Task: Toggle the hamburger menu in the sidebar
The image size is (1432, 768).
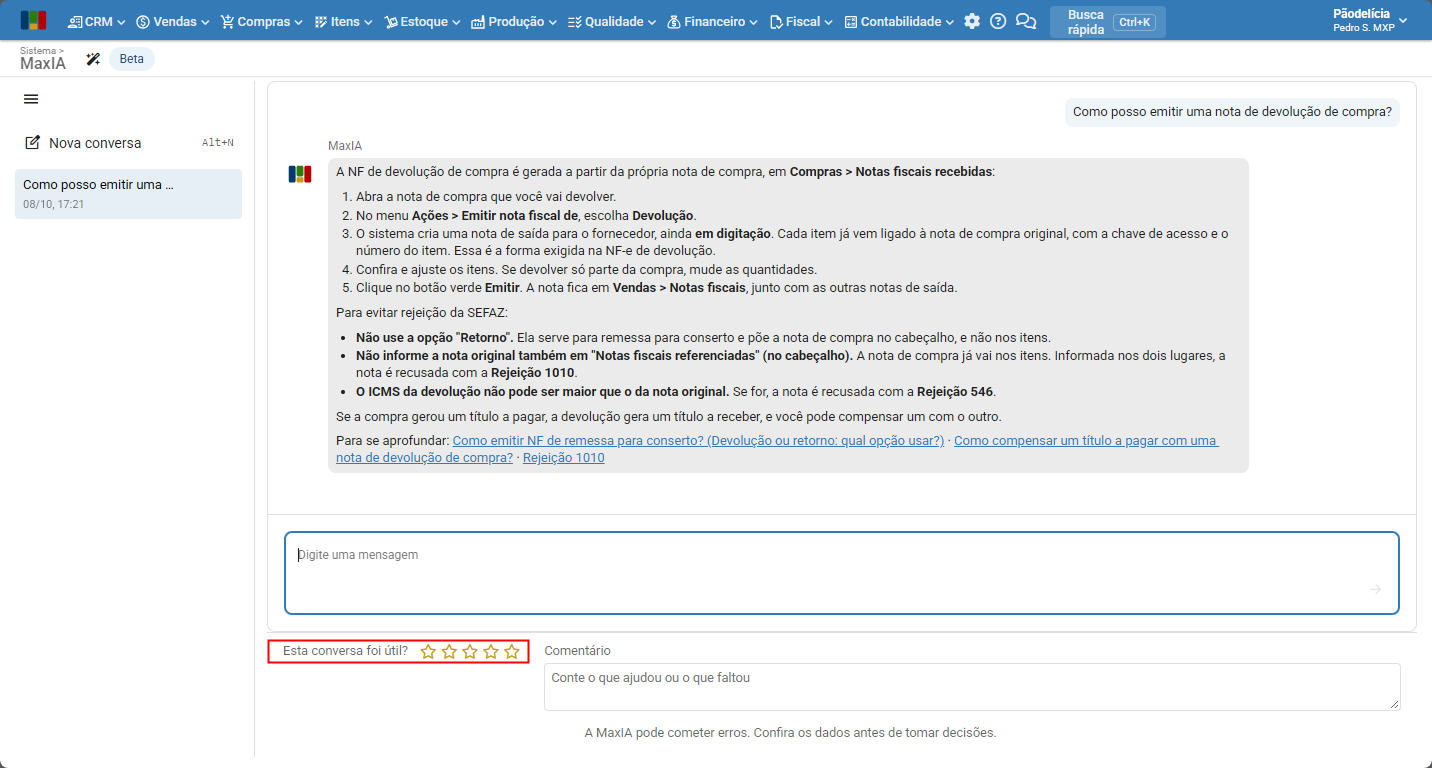Action: (31, 99)
